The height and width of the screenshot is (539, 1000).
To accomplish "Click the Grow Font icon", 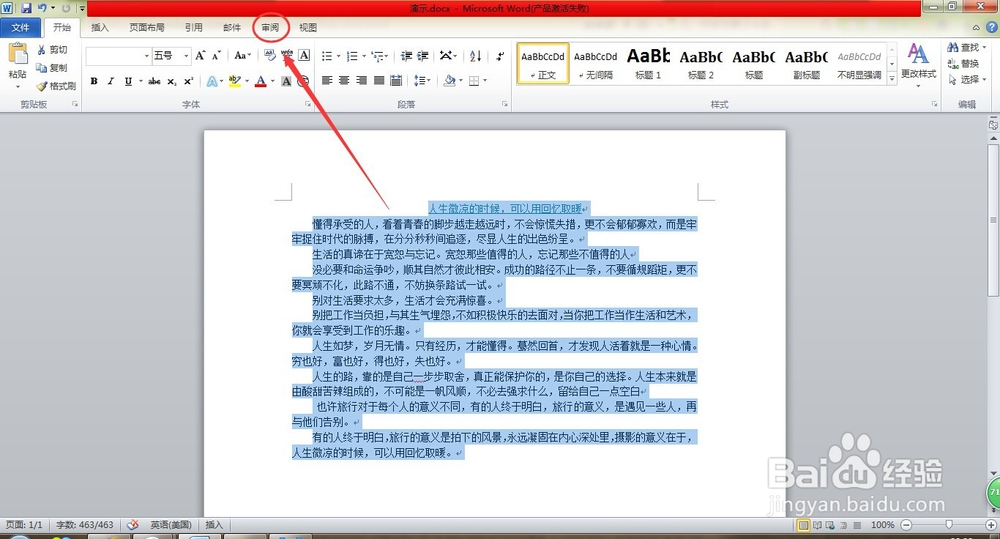I will (x=200, y=55).
